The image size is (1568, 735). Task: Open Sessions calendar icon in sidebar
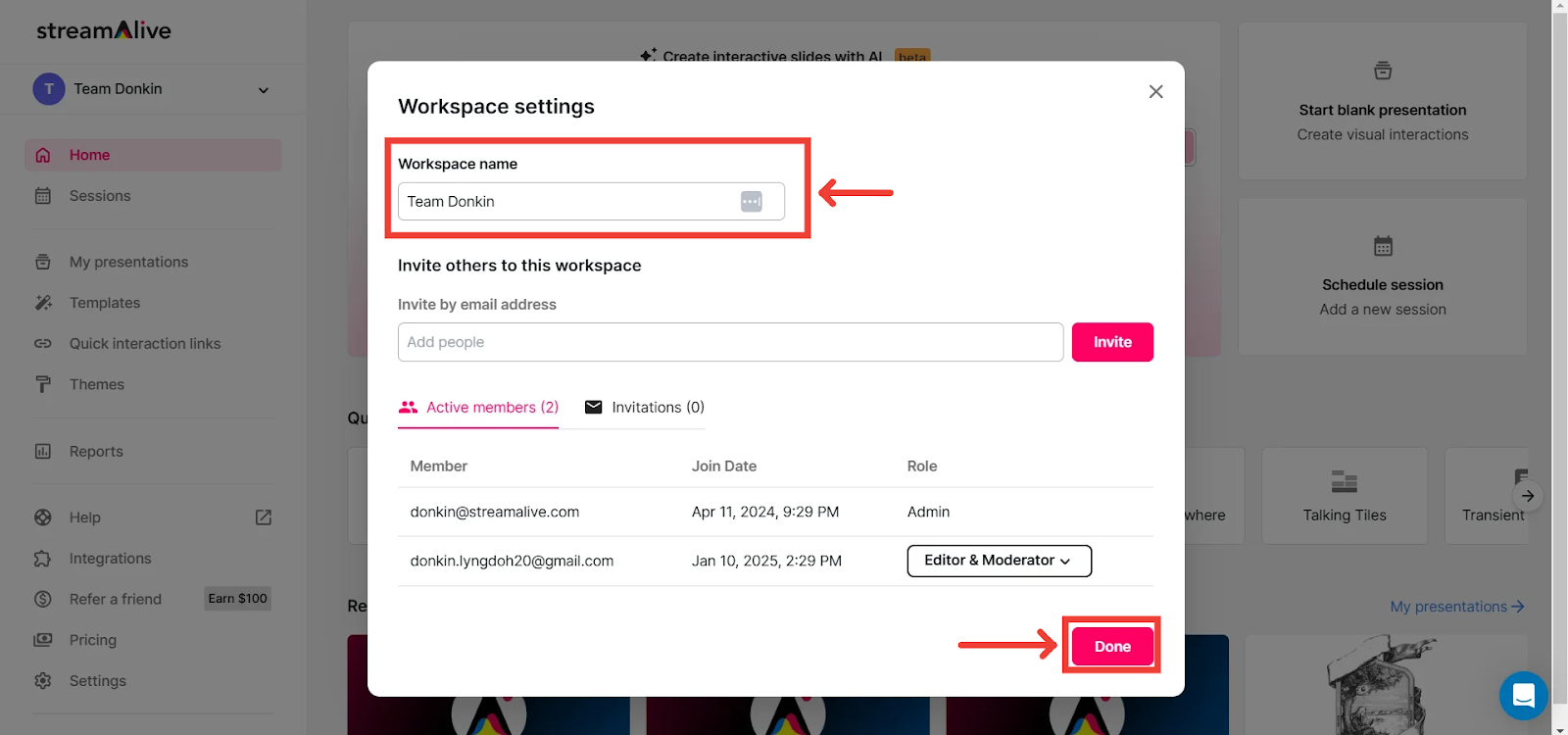[x=43, y=196]
